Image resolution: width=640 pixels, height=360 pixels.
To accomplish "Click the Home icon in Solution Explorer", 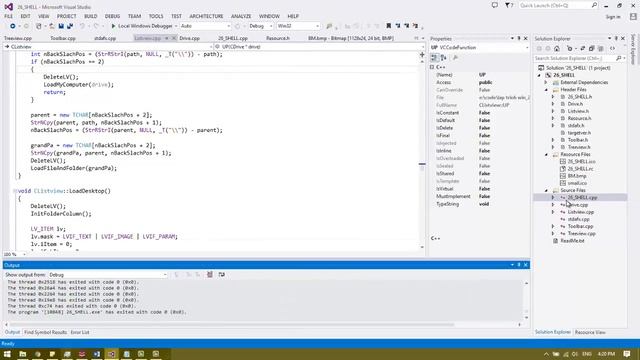I will 557,49.
